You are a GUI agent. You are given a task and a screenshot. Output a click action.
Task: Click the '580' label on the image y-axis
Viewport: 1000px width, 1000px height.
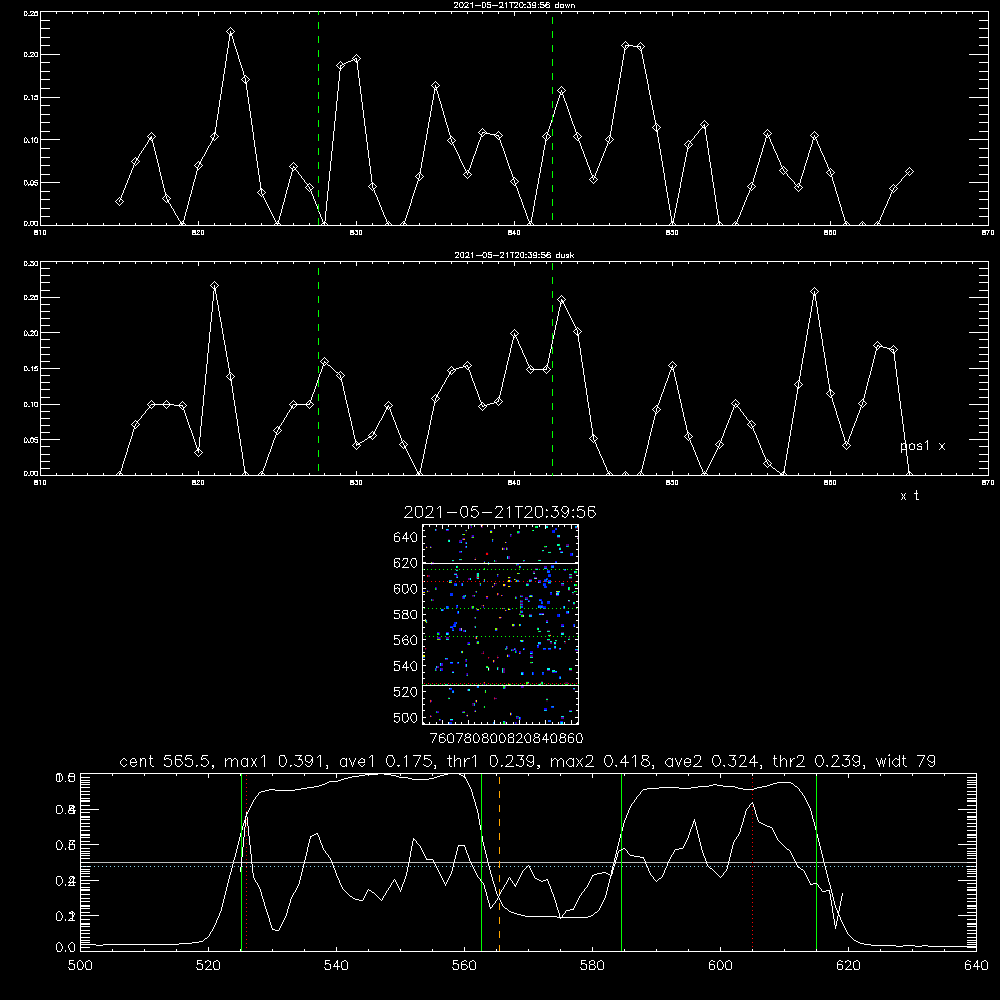tap(406, 615)
